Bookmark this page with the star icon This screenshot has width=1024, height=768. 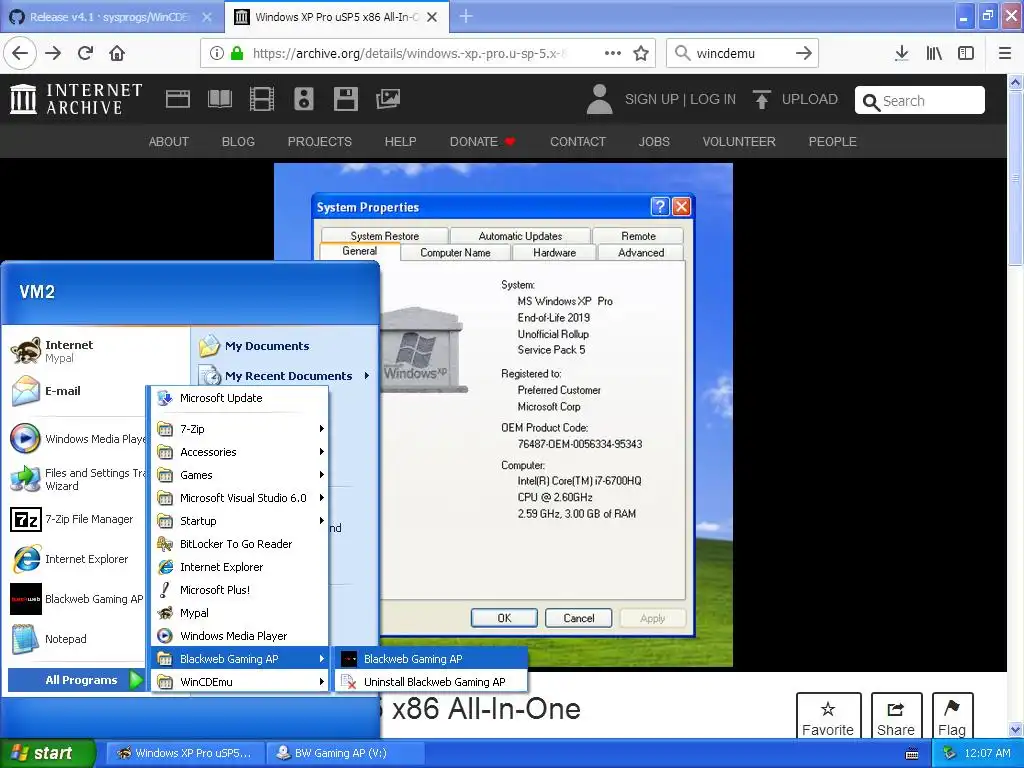[x=641, y=53]
